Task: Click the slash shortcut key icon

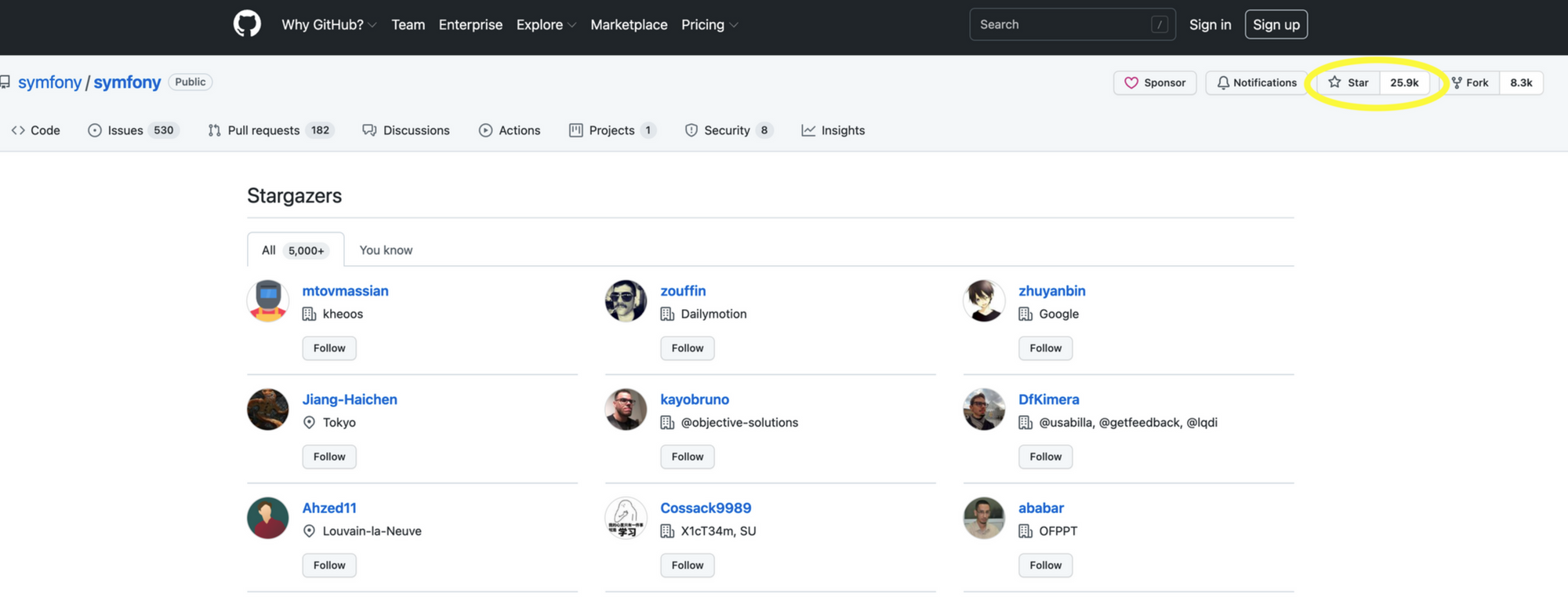Action: click(1159, 25)
